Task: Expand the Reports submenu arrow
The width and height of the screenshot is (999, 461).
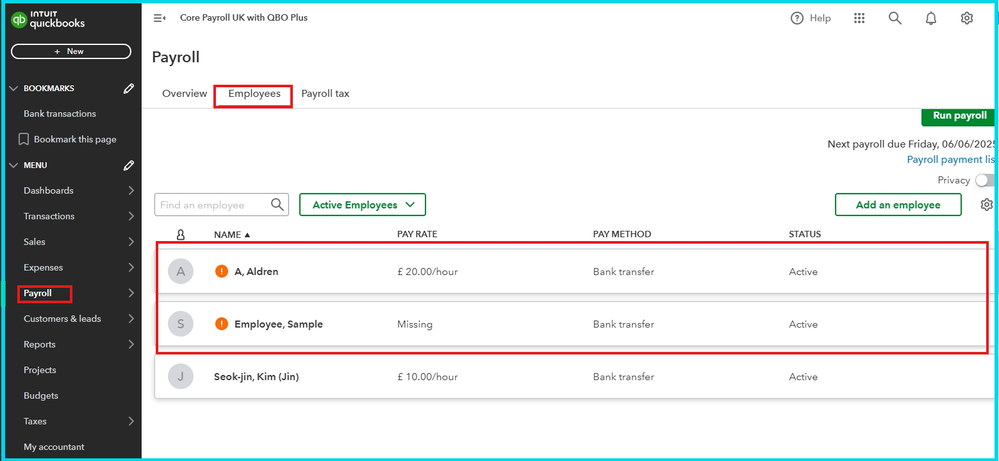Action: click(x=131, y=344)
